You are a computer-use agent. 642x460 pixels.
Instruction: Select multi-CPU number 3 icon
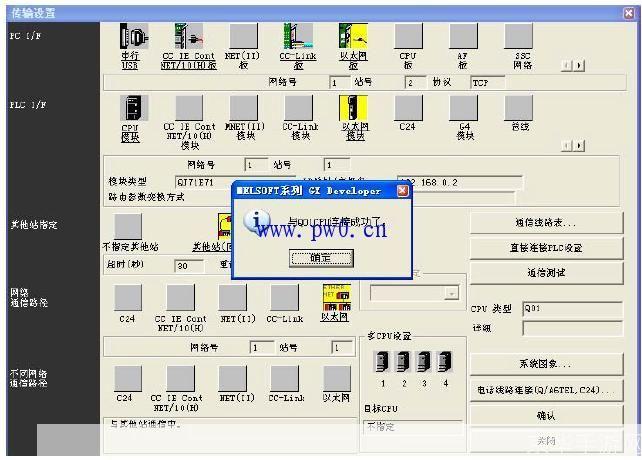tap(424, 362)
